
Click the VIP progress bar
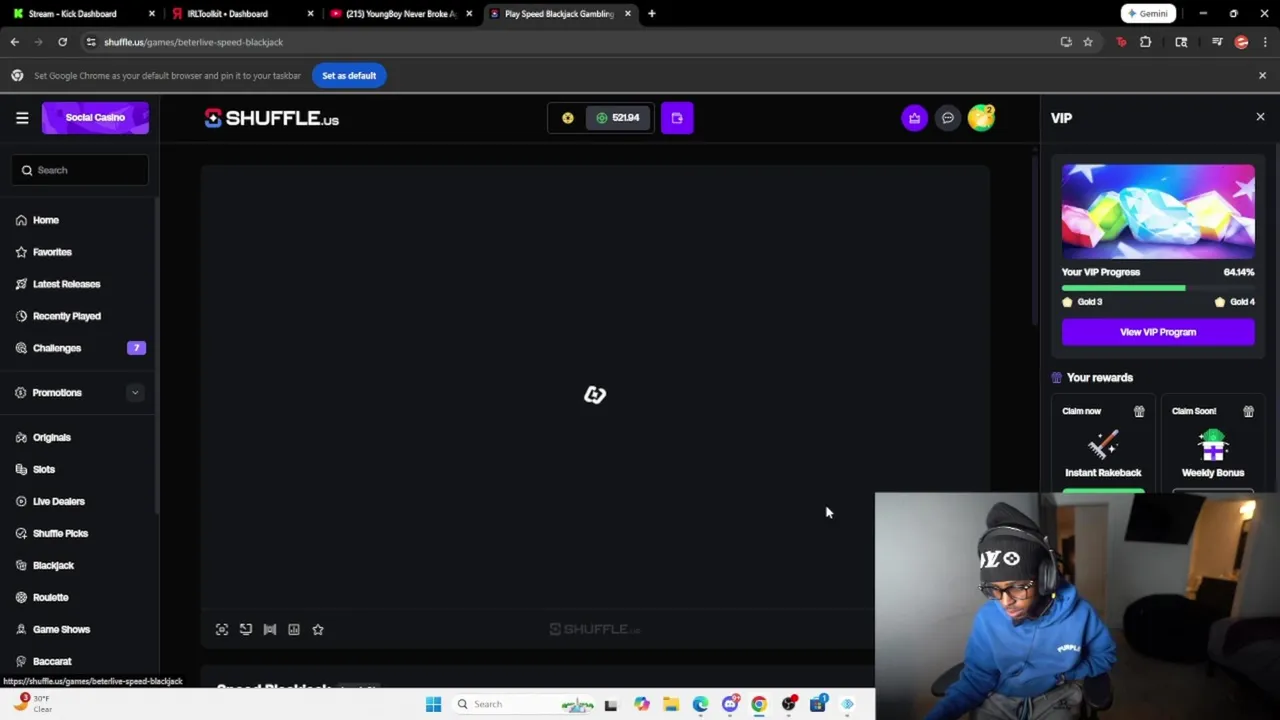1158,288
